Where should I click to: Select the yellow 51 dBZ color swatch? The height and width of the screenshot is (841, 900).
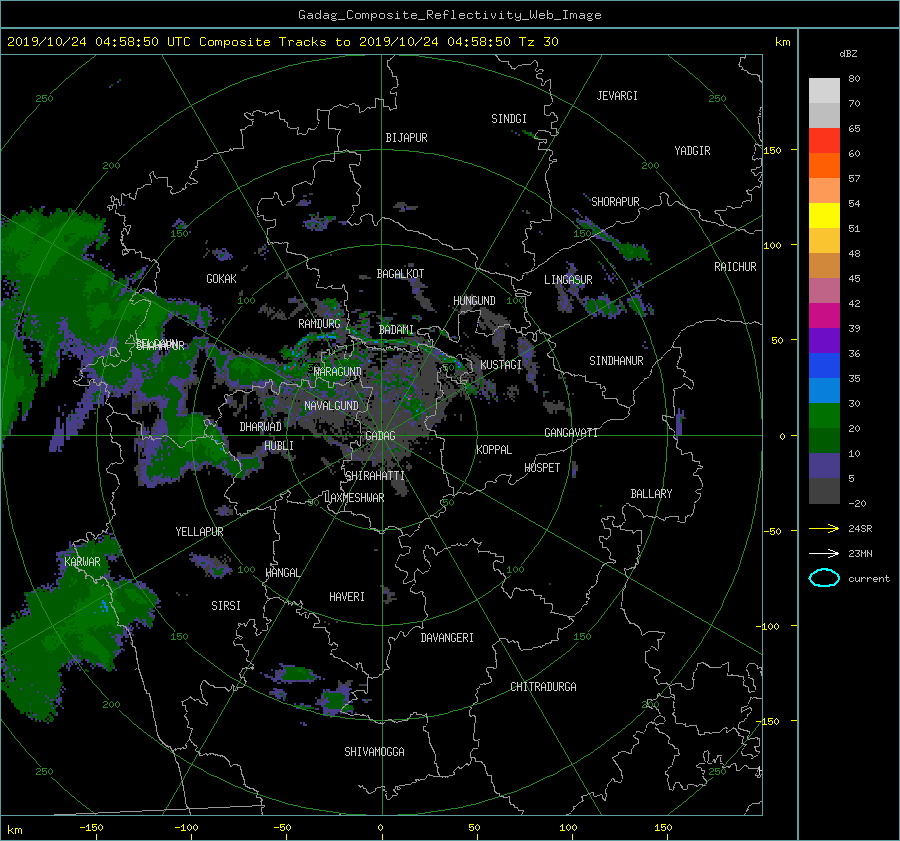824,216
